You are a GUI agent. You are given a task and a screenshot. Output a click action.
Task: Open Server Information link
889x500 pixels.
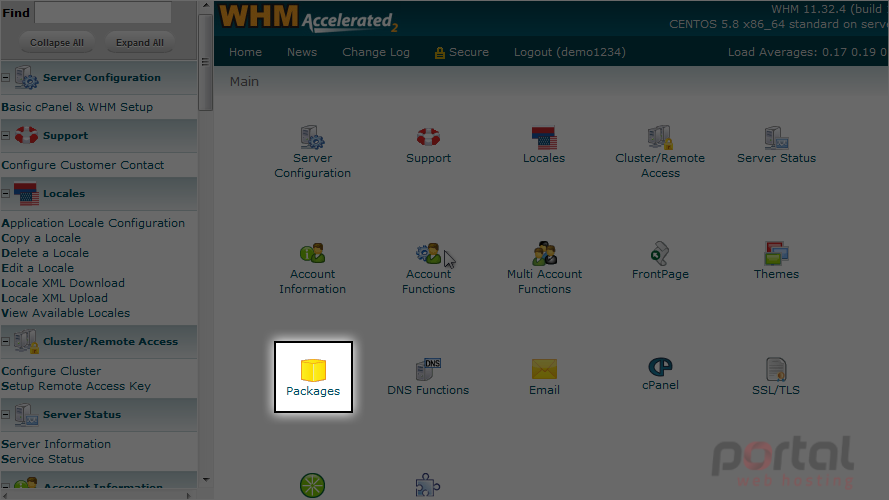[x=56, y=444]
